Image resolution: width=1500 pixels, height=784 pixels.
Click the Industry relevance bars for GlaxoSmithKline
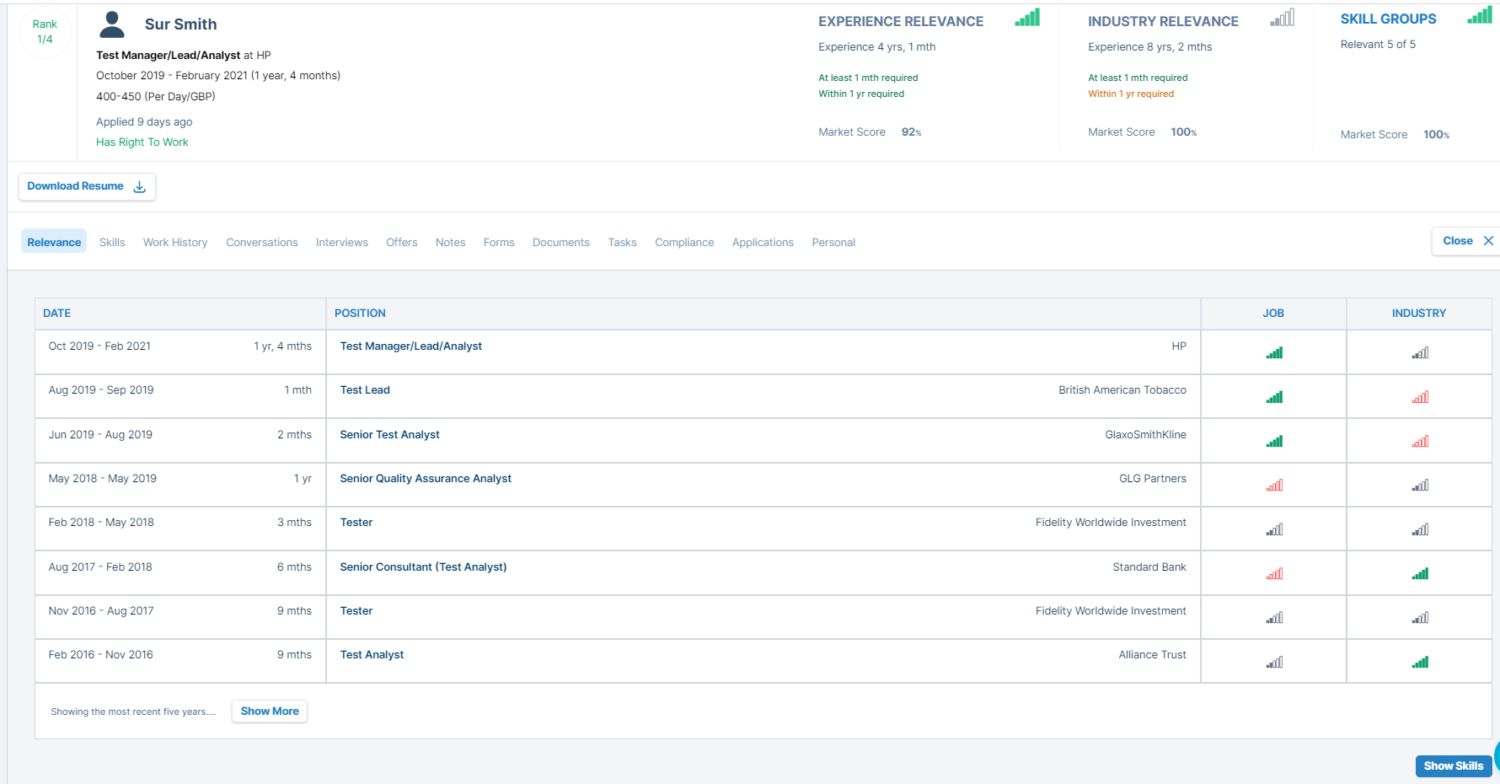pos(1420,441)
